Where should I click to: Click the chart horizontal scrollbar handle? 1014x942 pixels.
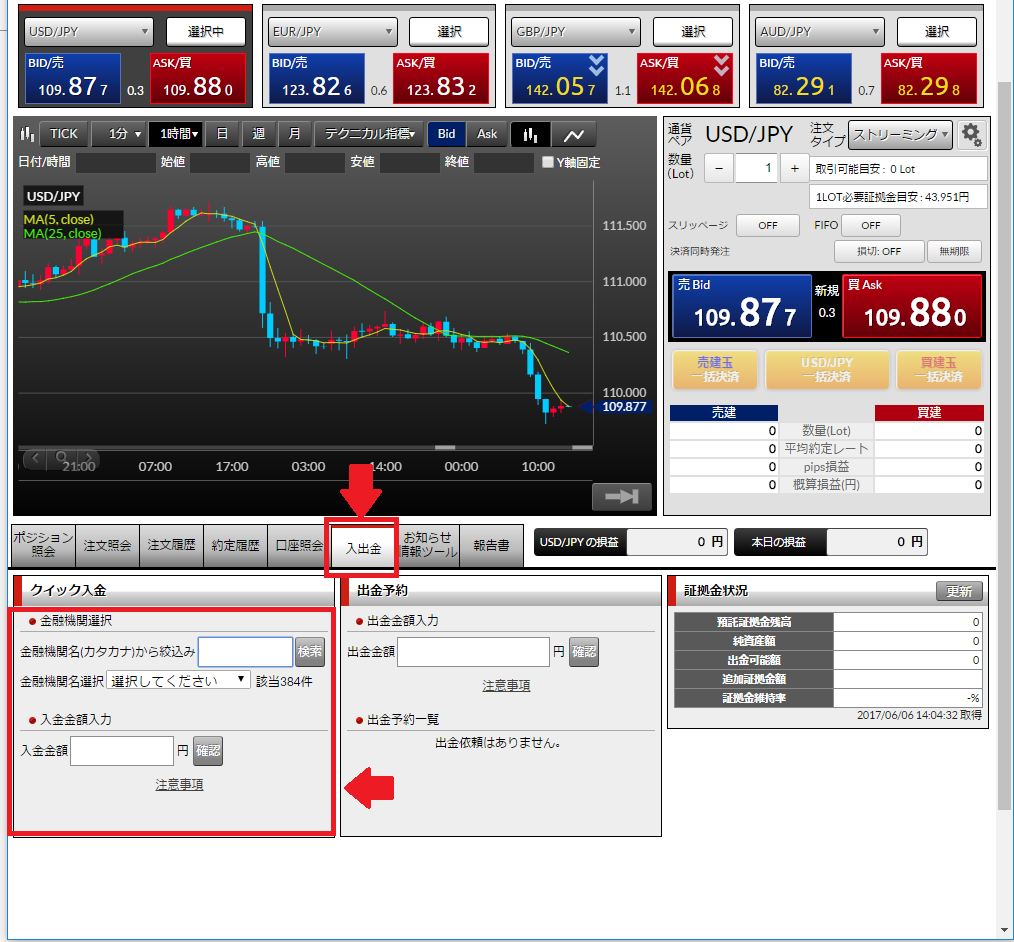[x=445, y=447]
